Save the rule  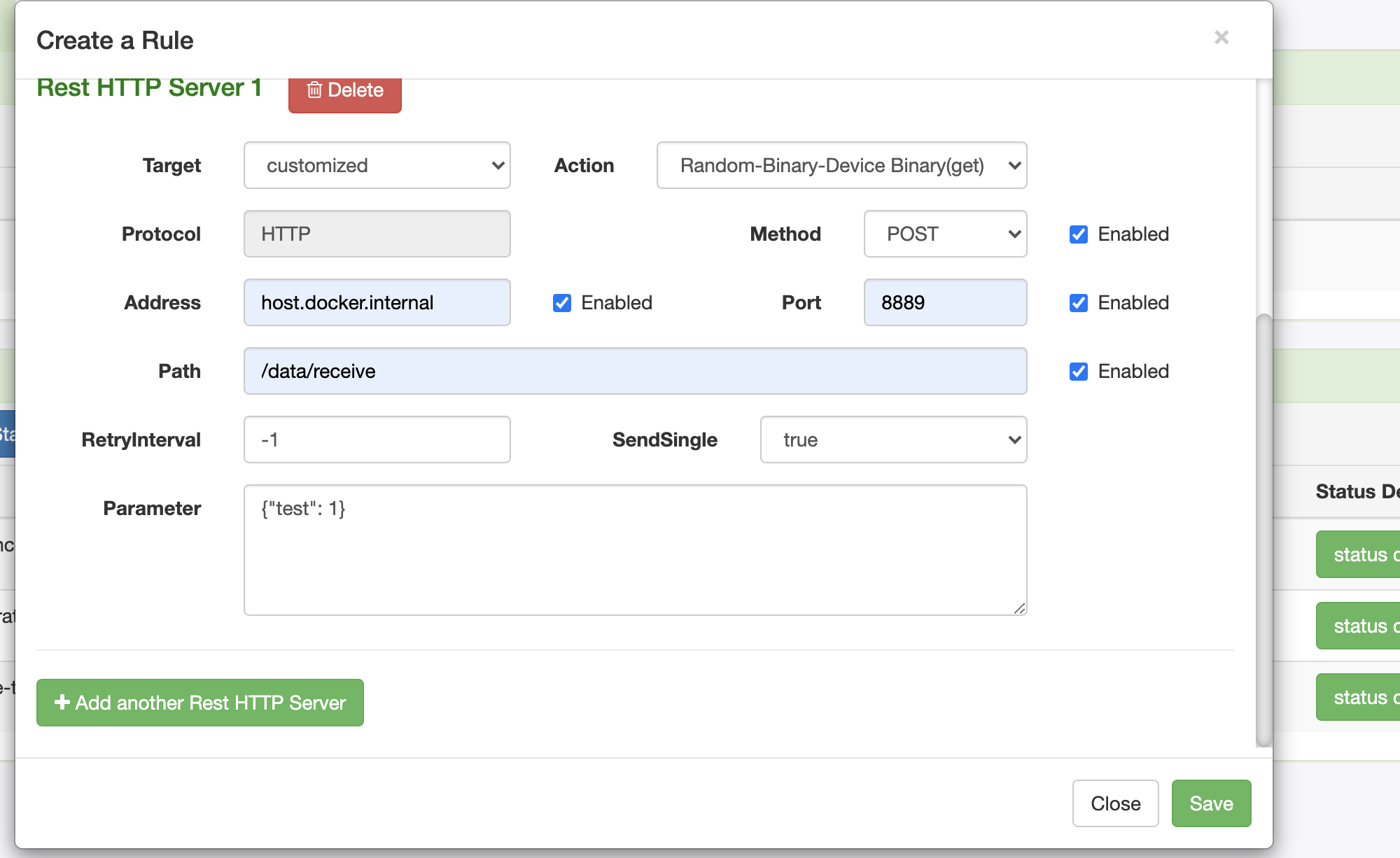[1211, 803]
